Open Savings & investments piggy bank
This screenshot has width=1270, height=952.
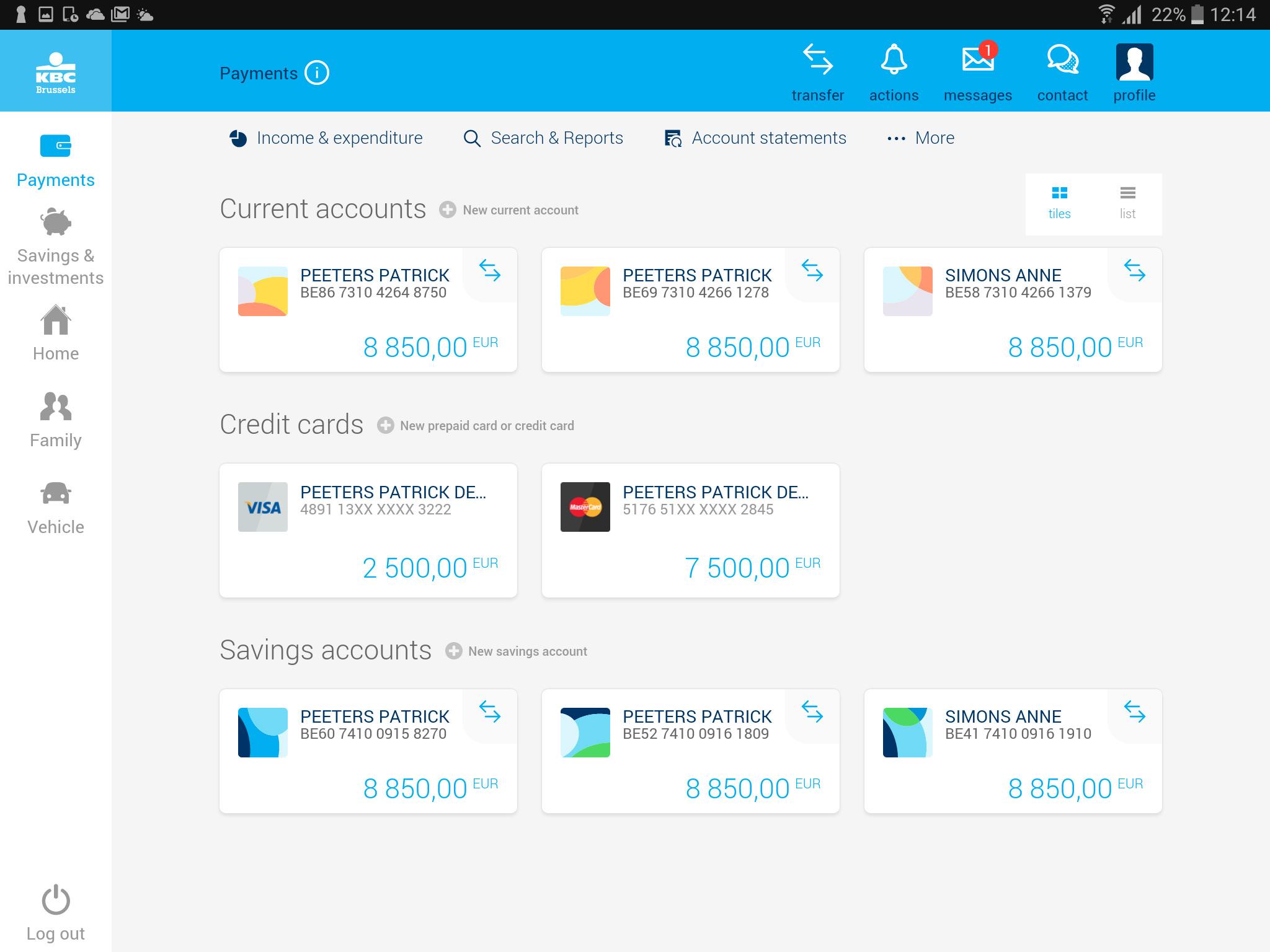point(56,222)
